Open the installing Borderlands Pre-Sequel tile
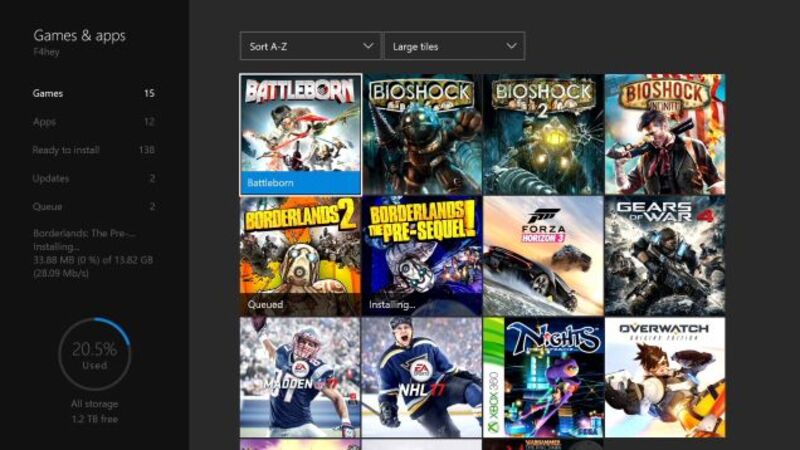800x450 pixels. (422, 255)
